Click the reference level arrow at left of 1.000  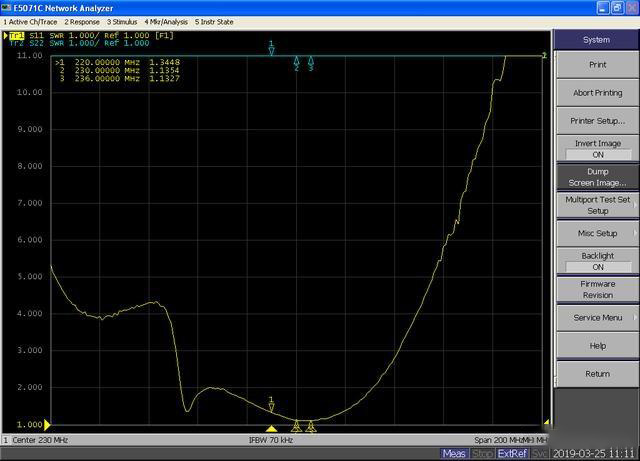pos(47,424)
